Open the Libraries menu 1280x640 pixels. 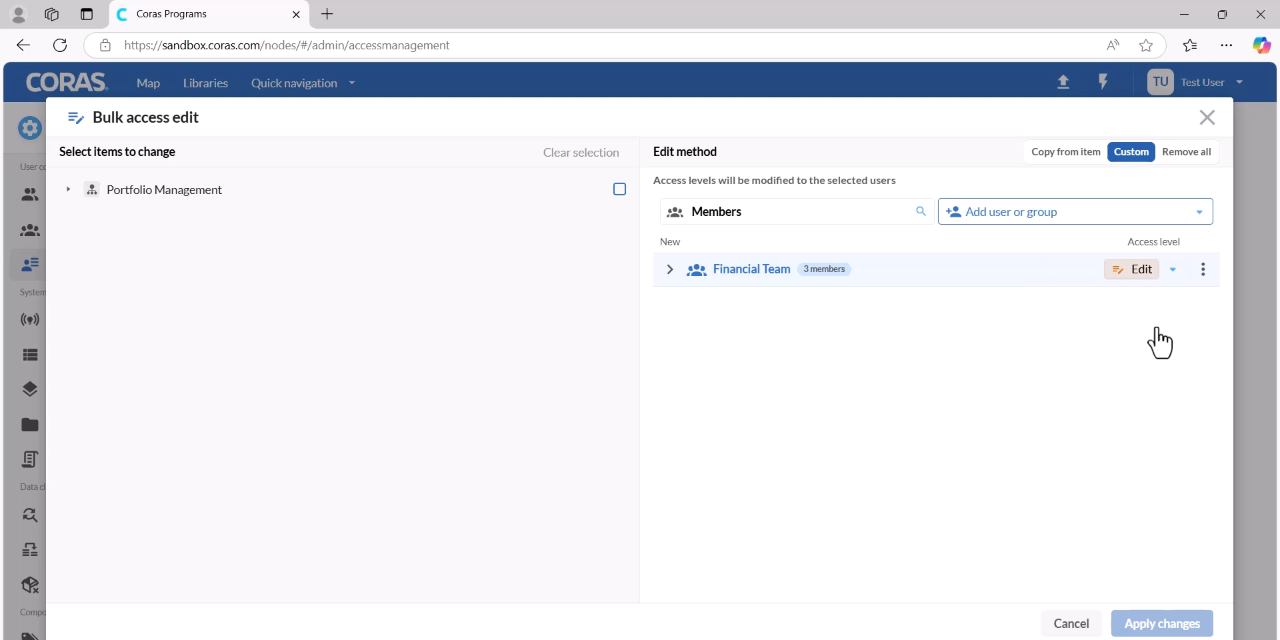click(205, 83)
